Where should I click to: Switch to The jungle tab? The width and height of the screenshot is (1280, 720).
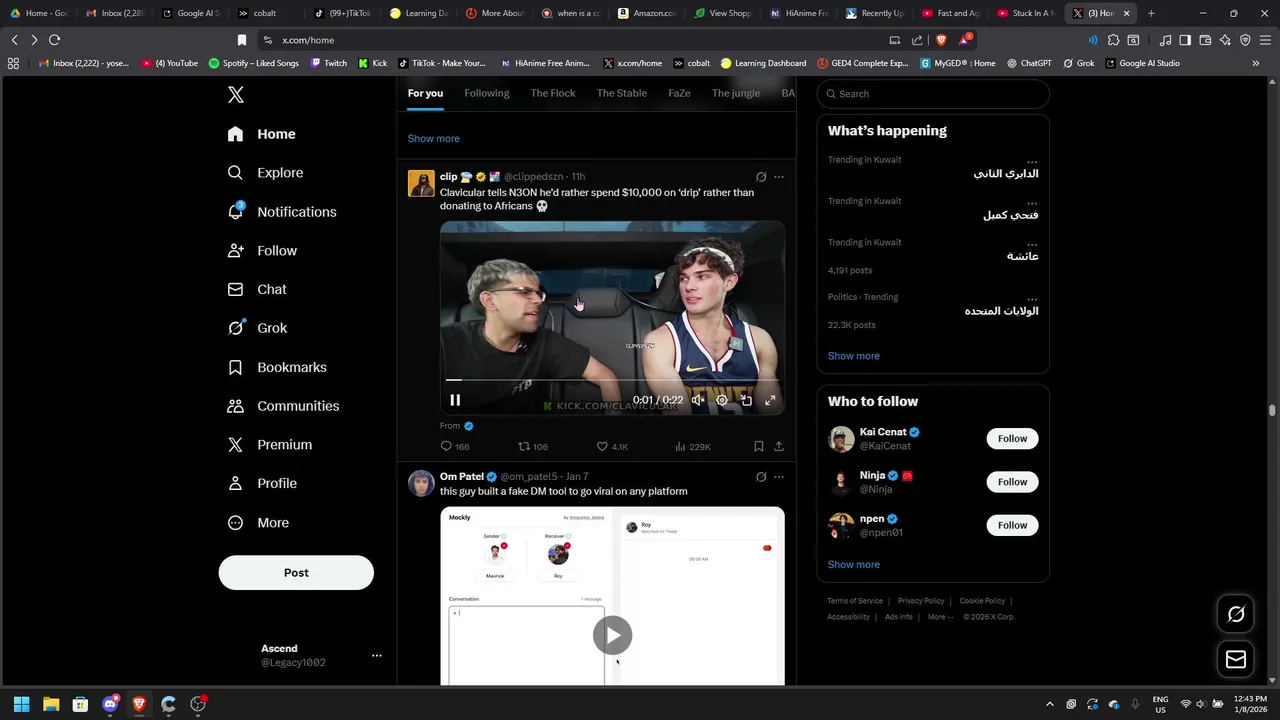click(736, 93)
